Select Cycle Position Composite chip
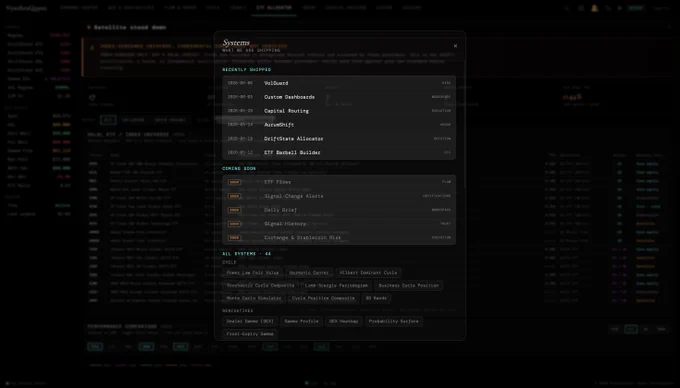The image size is (680, 388). click(x=323, y=298)
